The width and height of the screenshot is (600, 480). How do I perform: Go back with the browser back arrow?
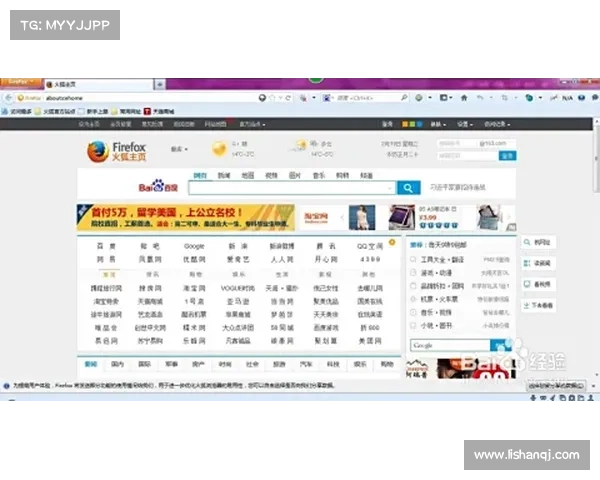click(x=8, y=98)
